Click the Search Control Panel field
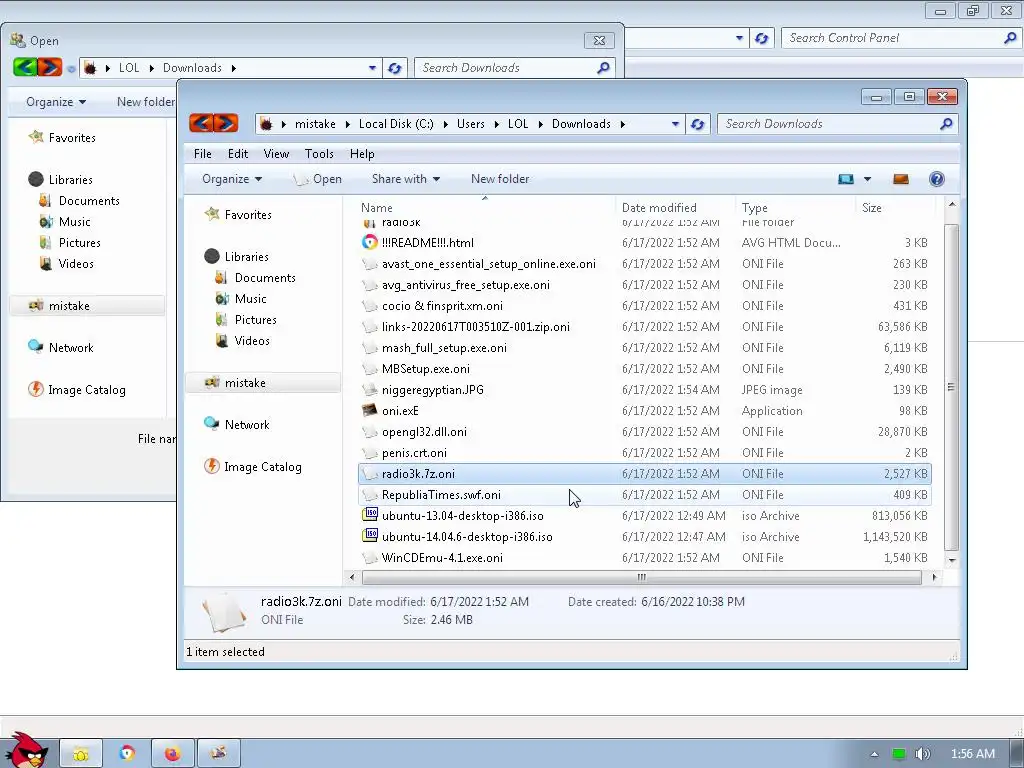This screenshot has height=768, width=1024. [901, 38]
